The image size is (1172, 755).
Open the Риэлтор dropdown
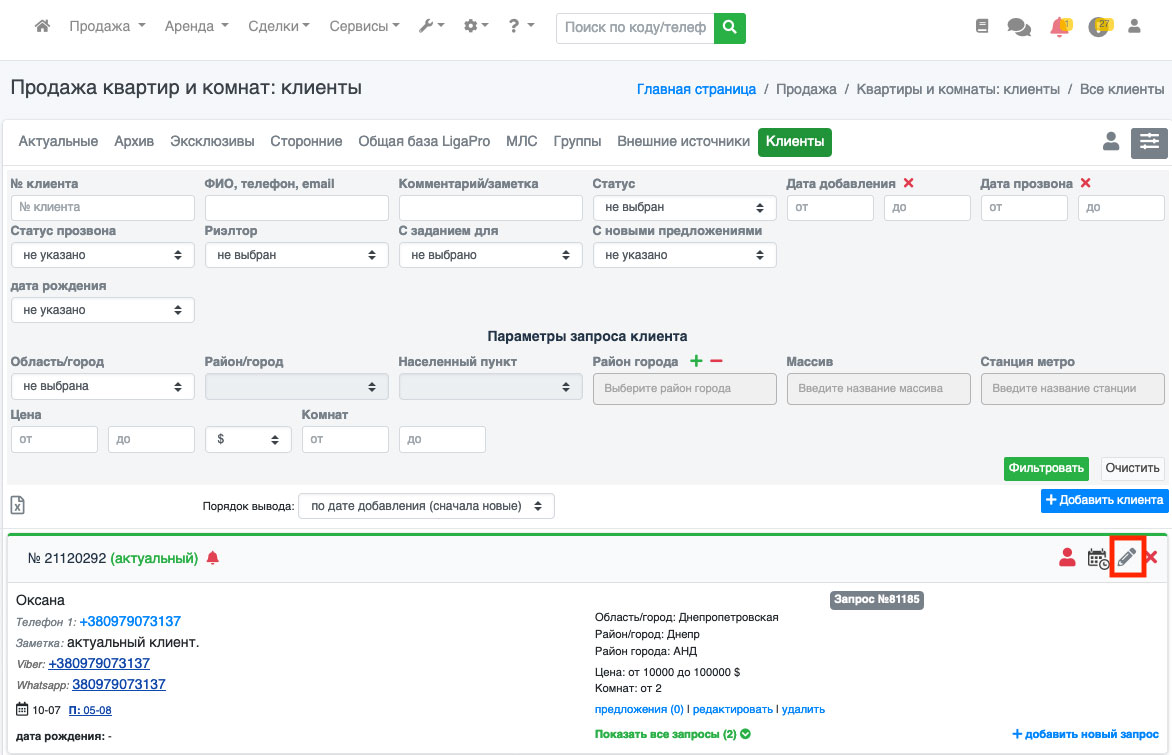coord(296,255)
